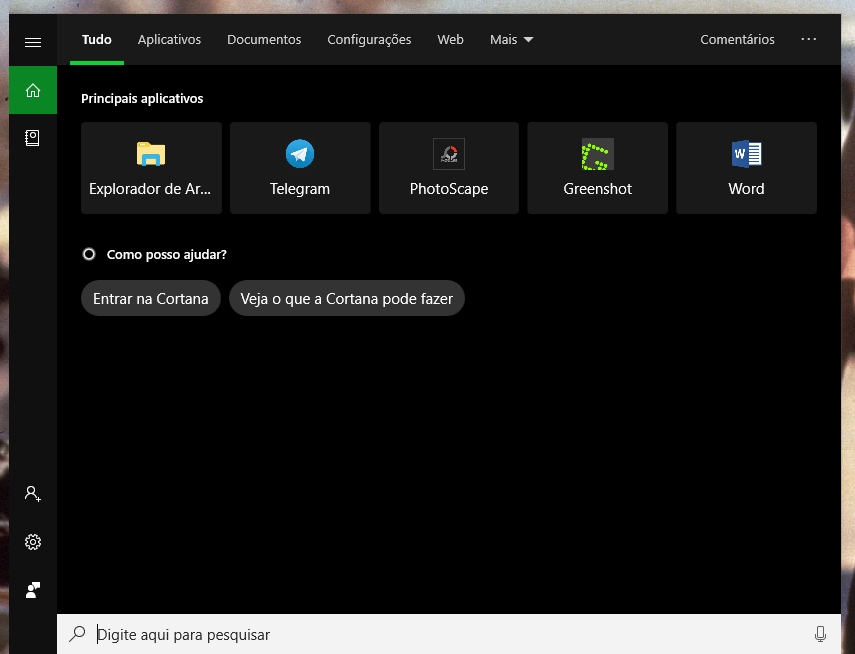Click Veja o que a Cortana pode fazer
855x654 pixels.
point(347,298)
